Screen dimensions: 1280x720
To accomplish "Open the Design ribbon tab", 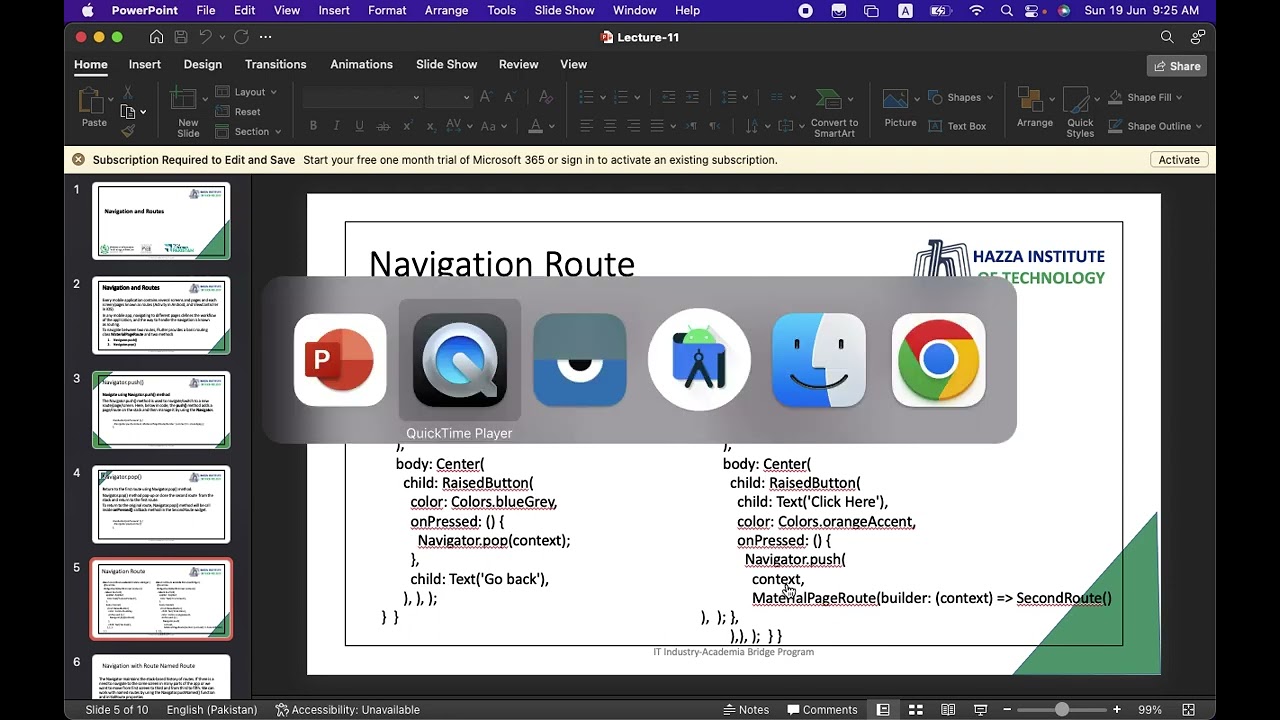I will pyautogui.click(x=203, y=64).
